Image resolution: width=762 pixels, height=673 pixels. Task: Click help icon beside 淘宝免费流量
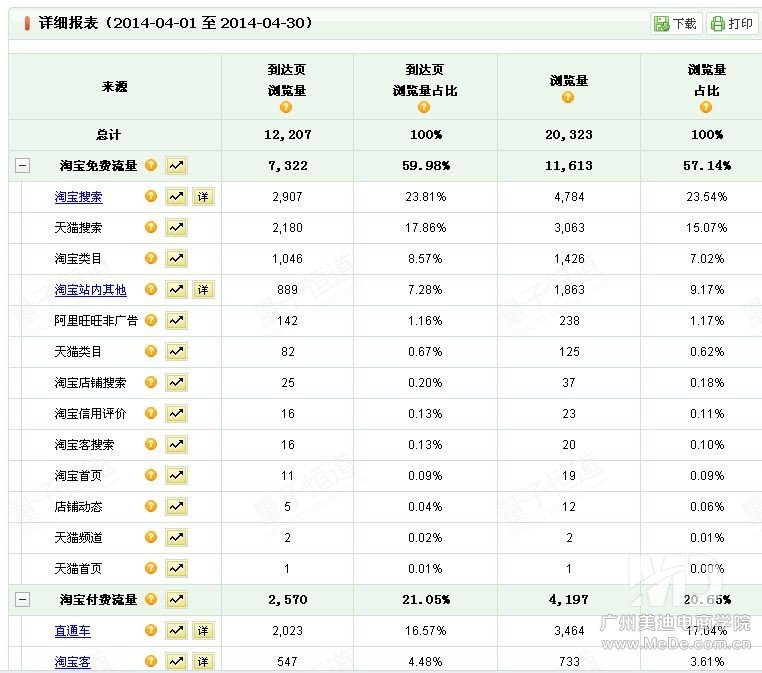pos(151,165)
